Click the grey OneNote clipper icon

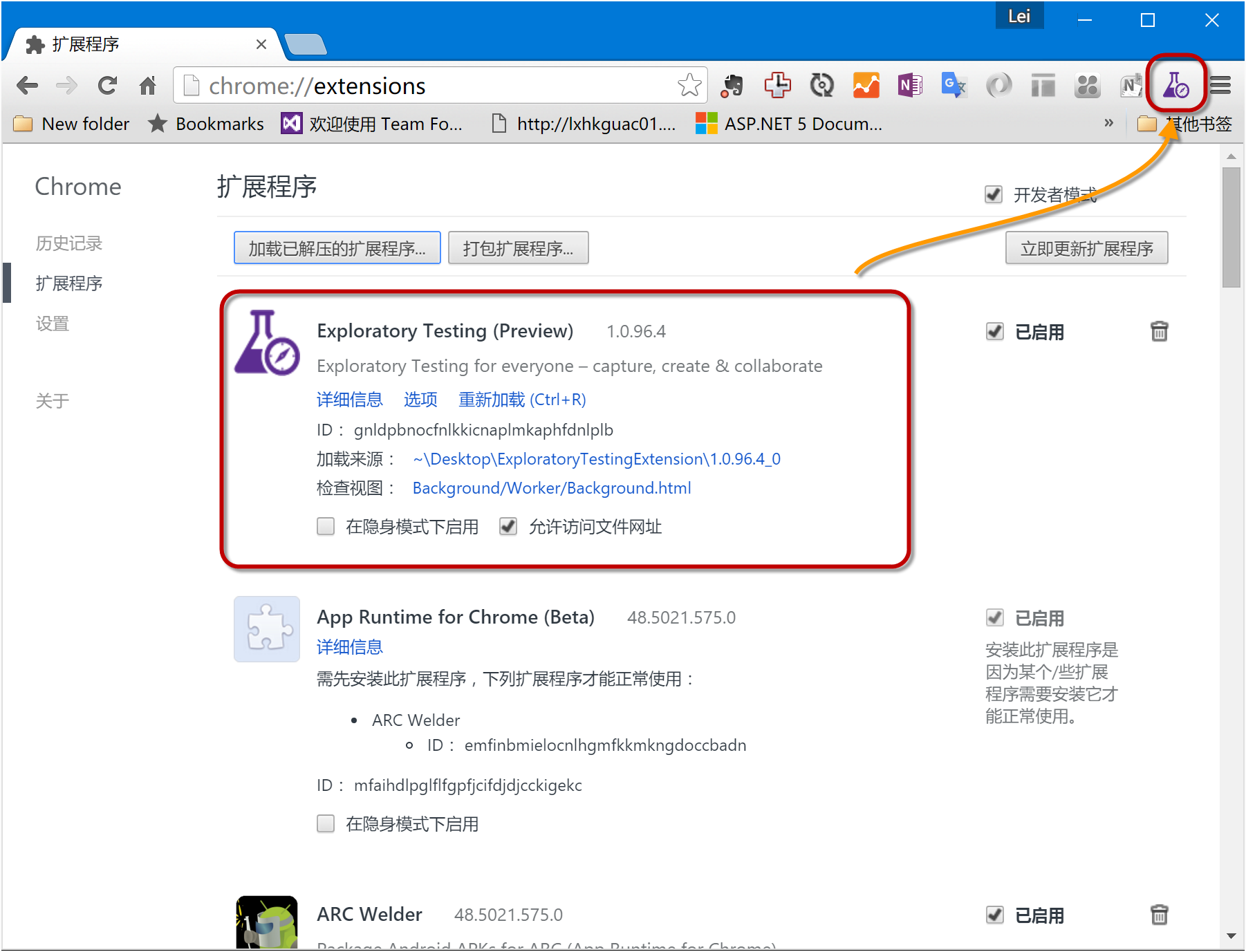coord(1131,86)
